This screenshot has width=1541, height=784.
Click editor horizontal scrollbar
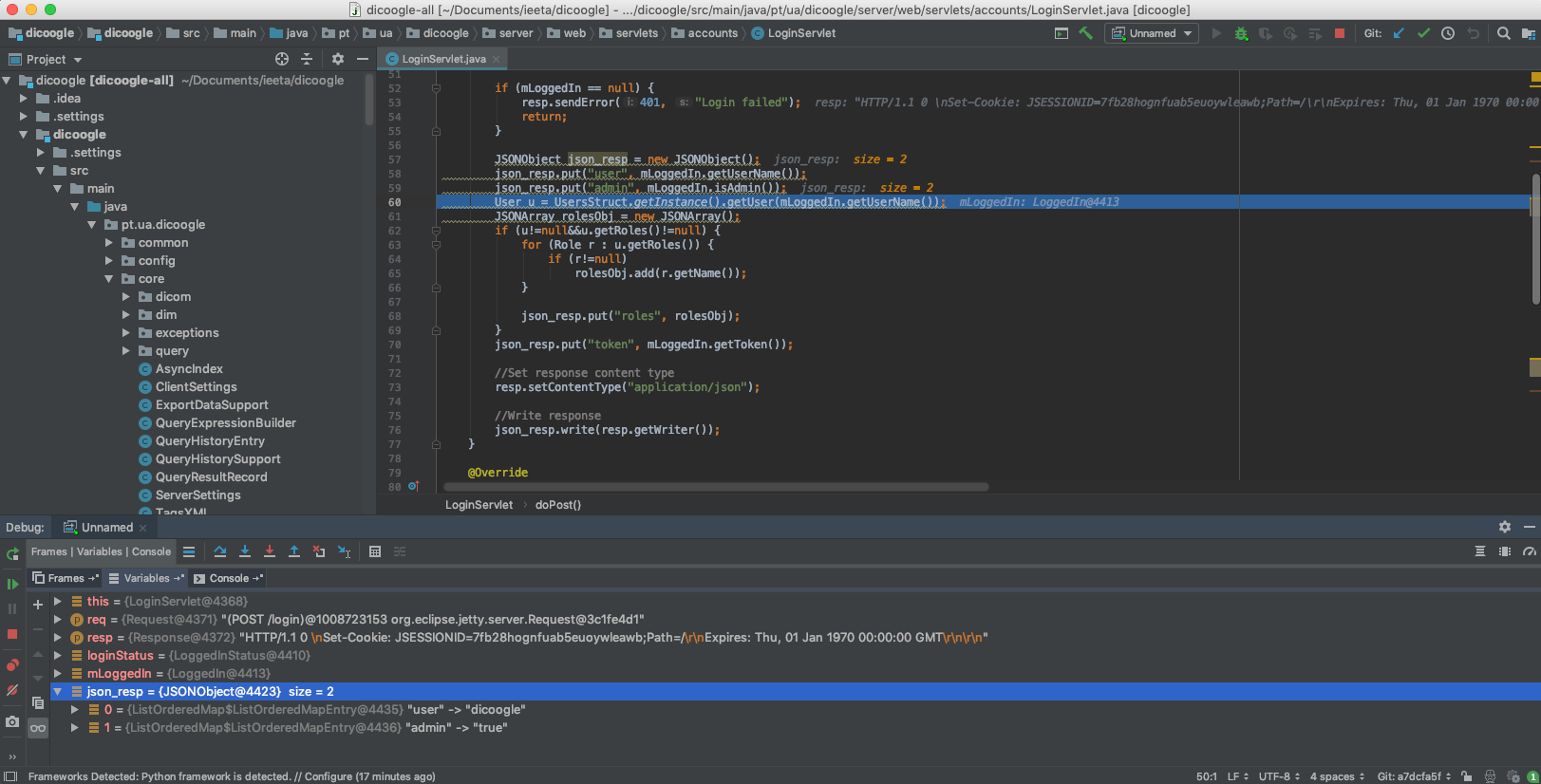click(716, 487)
